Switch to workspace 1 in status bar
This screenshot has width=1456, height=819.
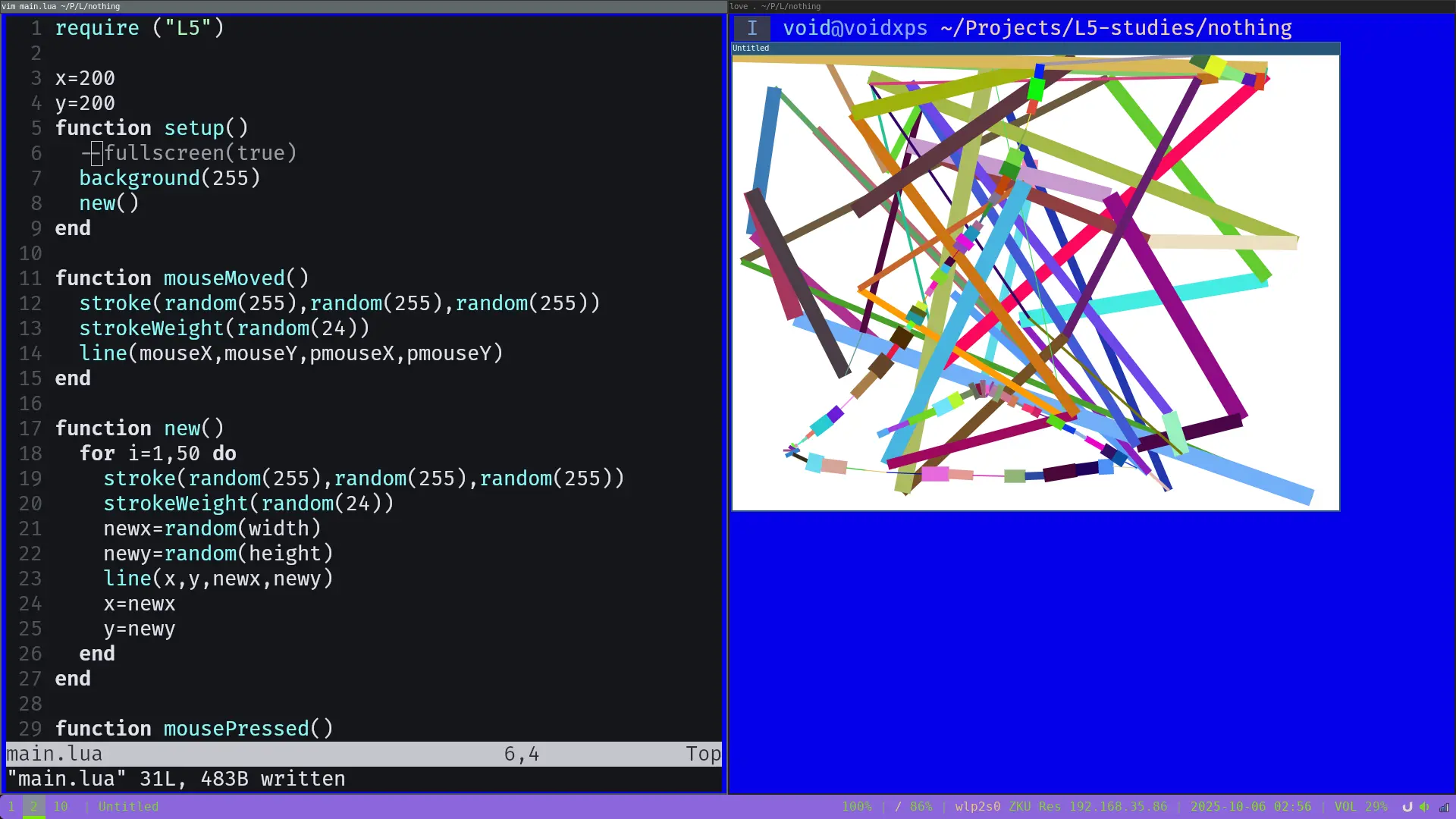tap(11, 807)
